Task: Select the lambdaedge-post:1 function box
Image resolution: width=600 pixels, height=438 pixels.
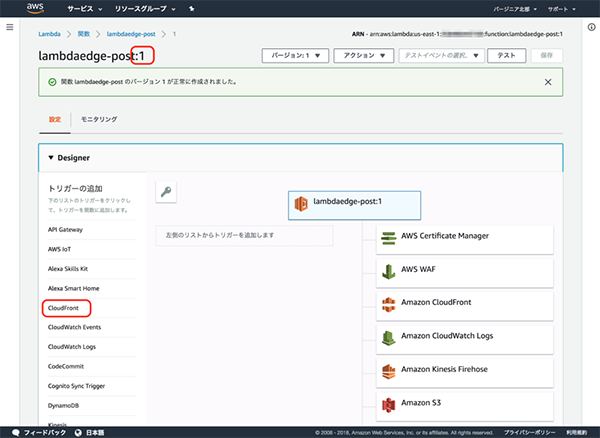Action: [x=354, y=205]
